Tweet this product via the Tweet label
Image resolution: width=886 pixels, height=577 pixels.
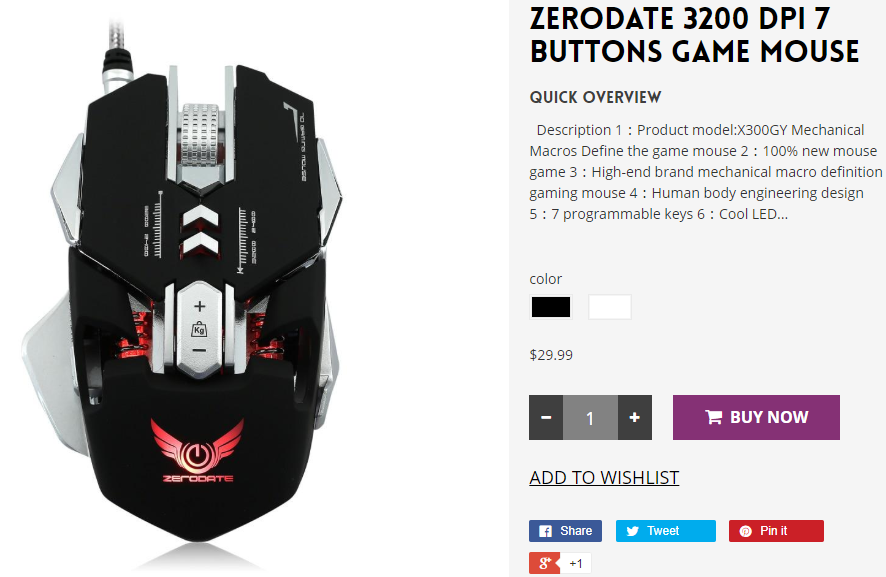663,531
